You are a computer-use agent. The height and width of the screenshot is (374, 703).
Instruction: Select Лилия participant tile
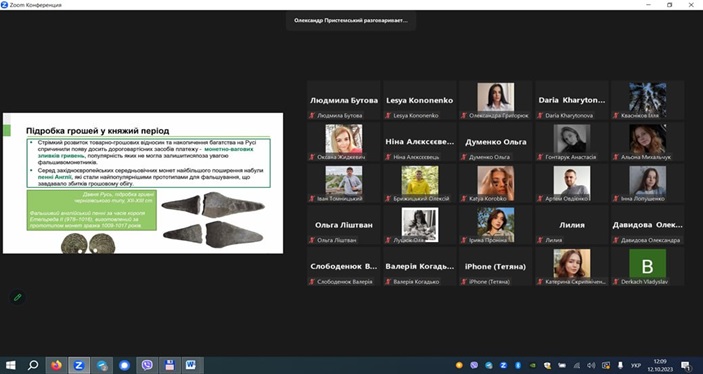click(572, 225)
